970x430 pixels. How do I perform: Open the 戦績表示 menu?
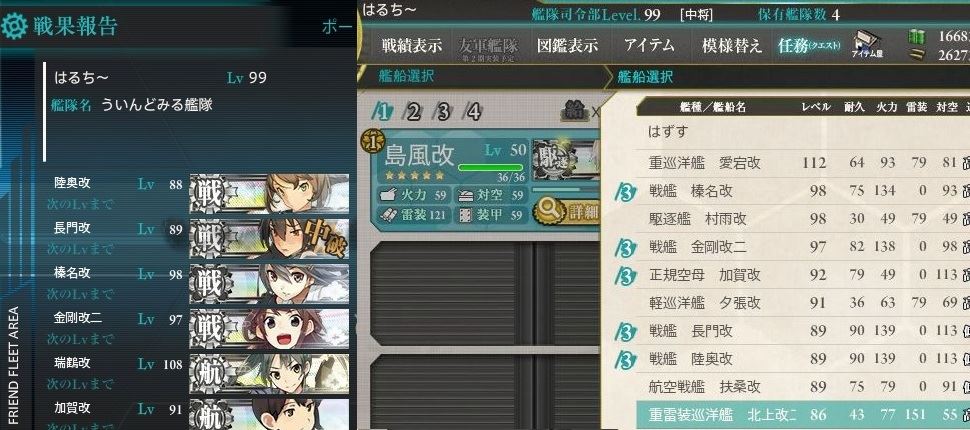click(412, 46)
